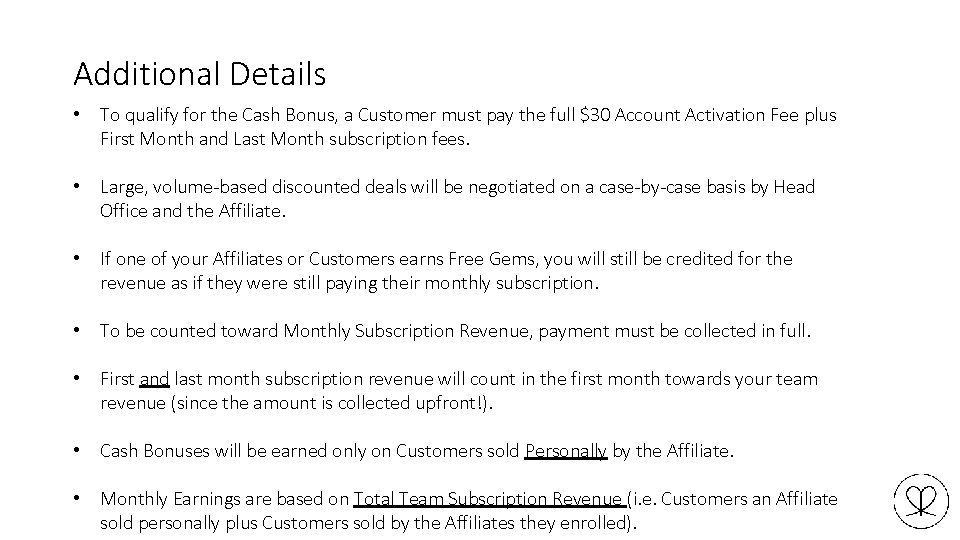The height and width of the screenshot is (540, 960).
Task: Click the underlined word and
Action: [154, 379]
